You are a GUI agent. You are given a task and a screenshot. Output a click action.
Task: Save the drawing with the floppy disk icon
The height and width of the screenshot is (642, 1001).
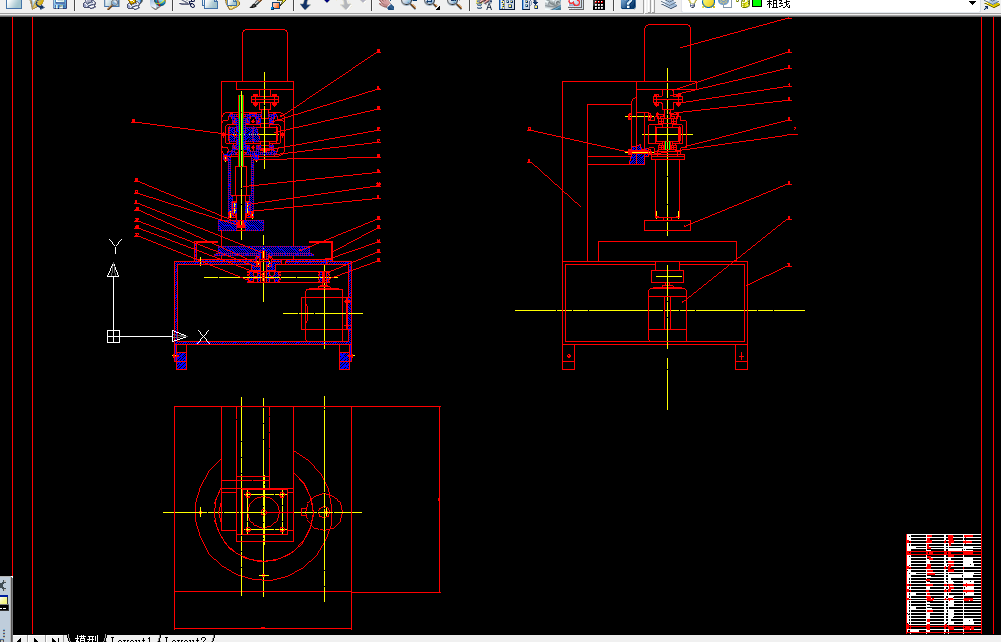point(59,4)
